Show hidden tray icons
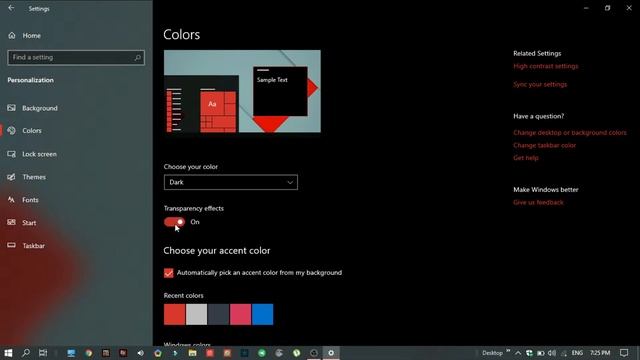The height and width of the screenshot is (360, 640). (x=518, y=353)
